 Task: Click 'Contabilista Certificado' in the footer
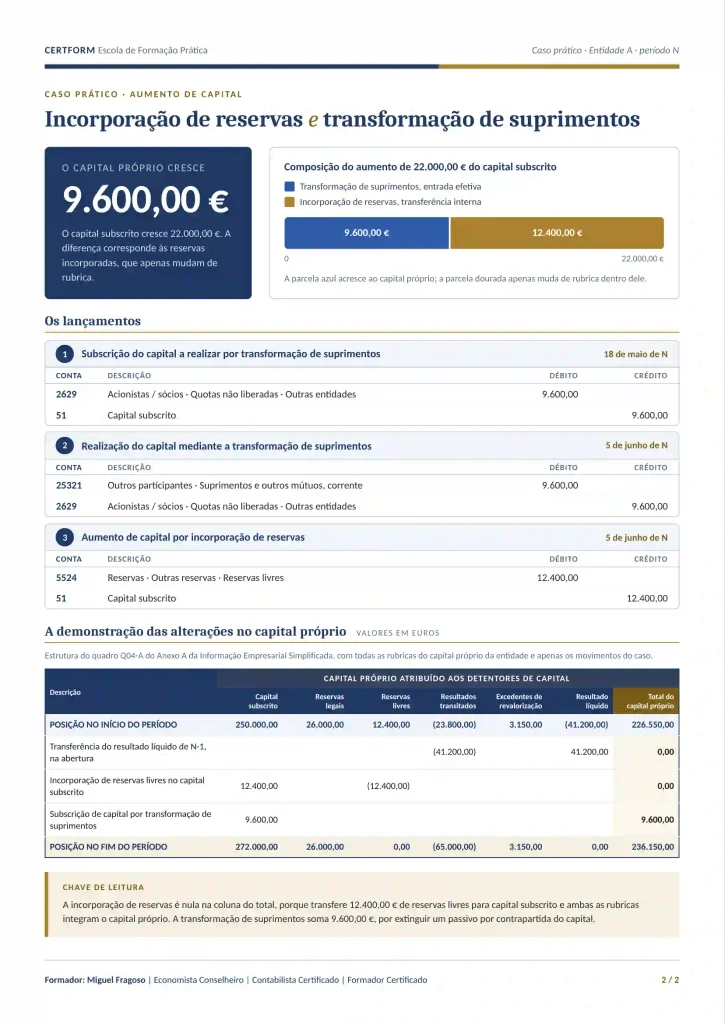click(x=295, y=980)
